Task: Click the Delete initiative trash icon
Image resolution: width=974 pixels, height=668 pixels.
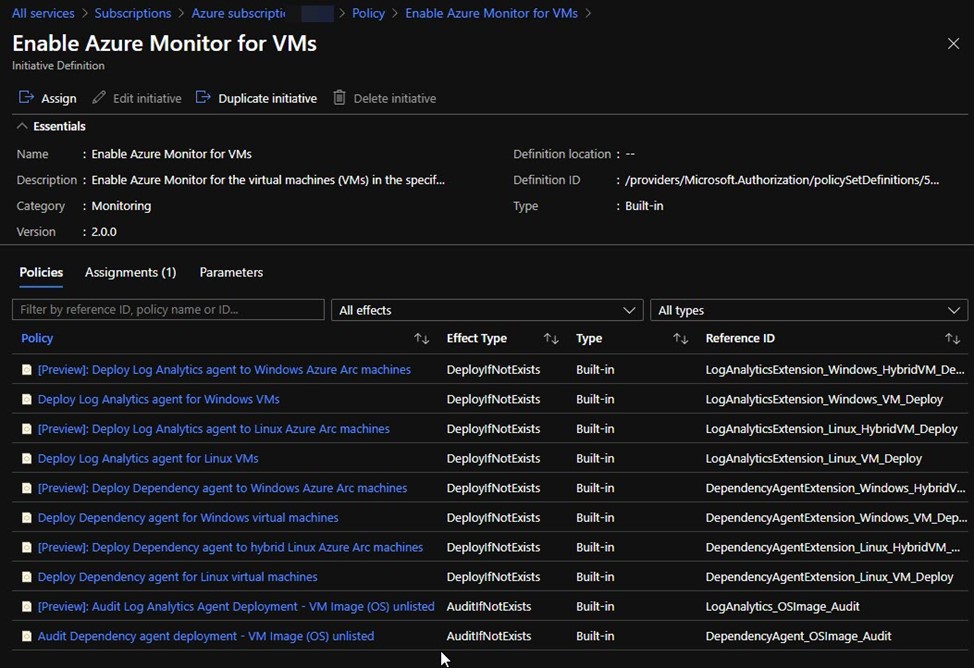Action: click(340, 98)
